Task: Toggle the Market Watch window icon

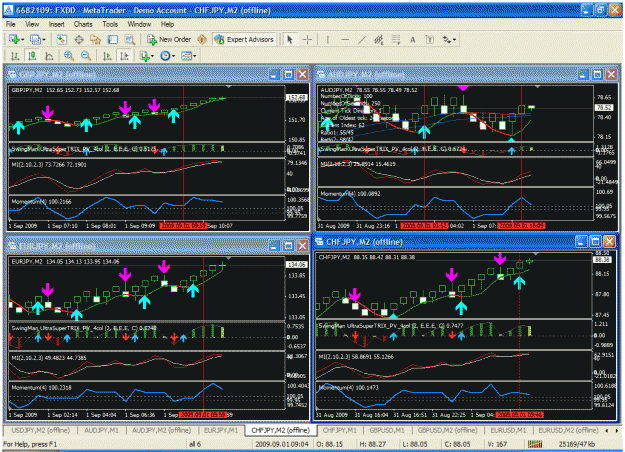Action: point(61,39)
